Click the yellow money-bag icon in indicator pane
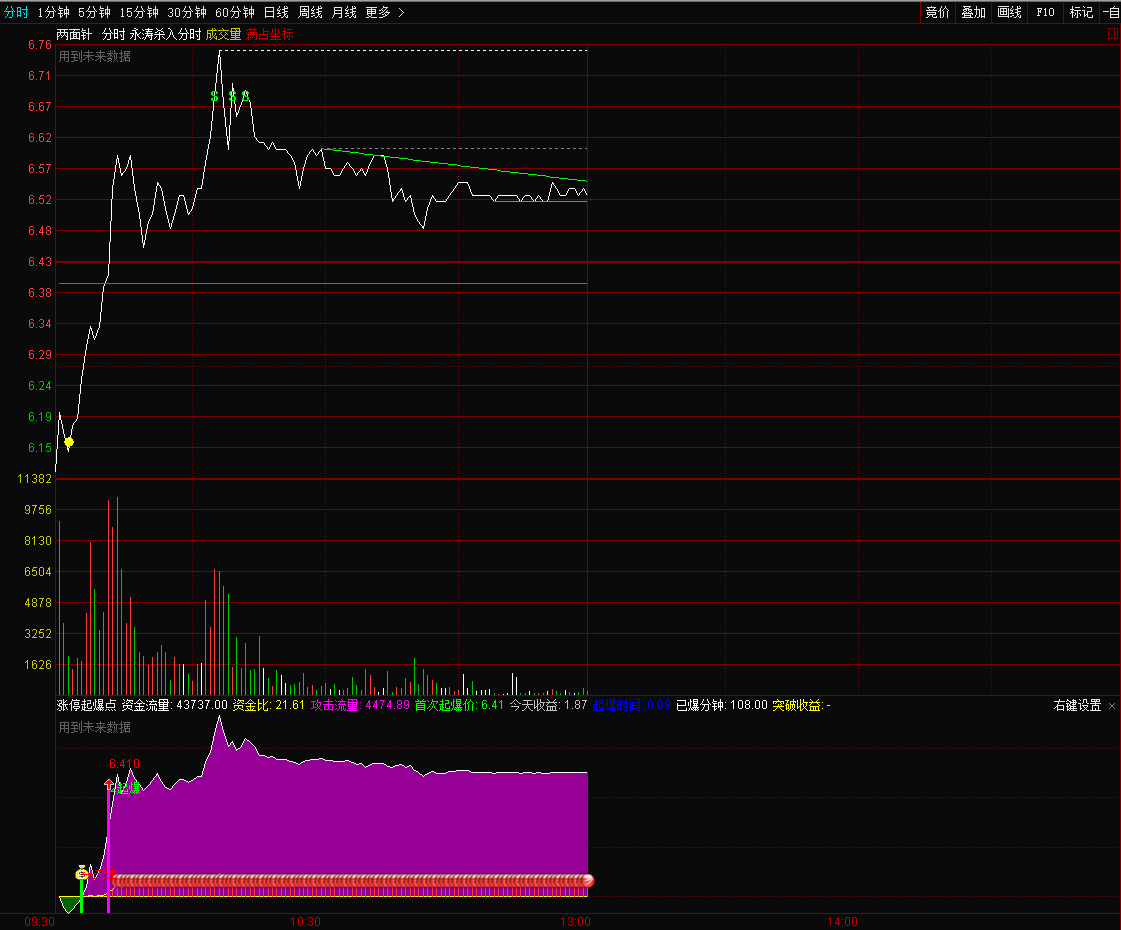Image resolution: width=1121 pixels, height=930 pixels. [x=82, y=873]
